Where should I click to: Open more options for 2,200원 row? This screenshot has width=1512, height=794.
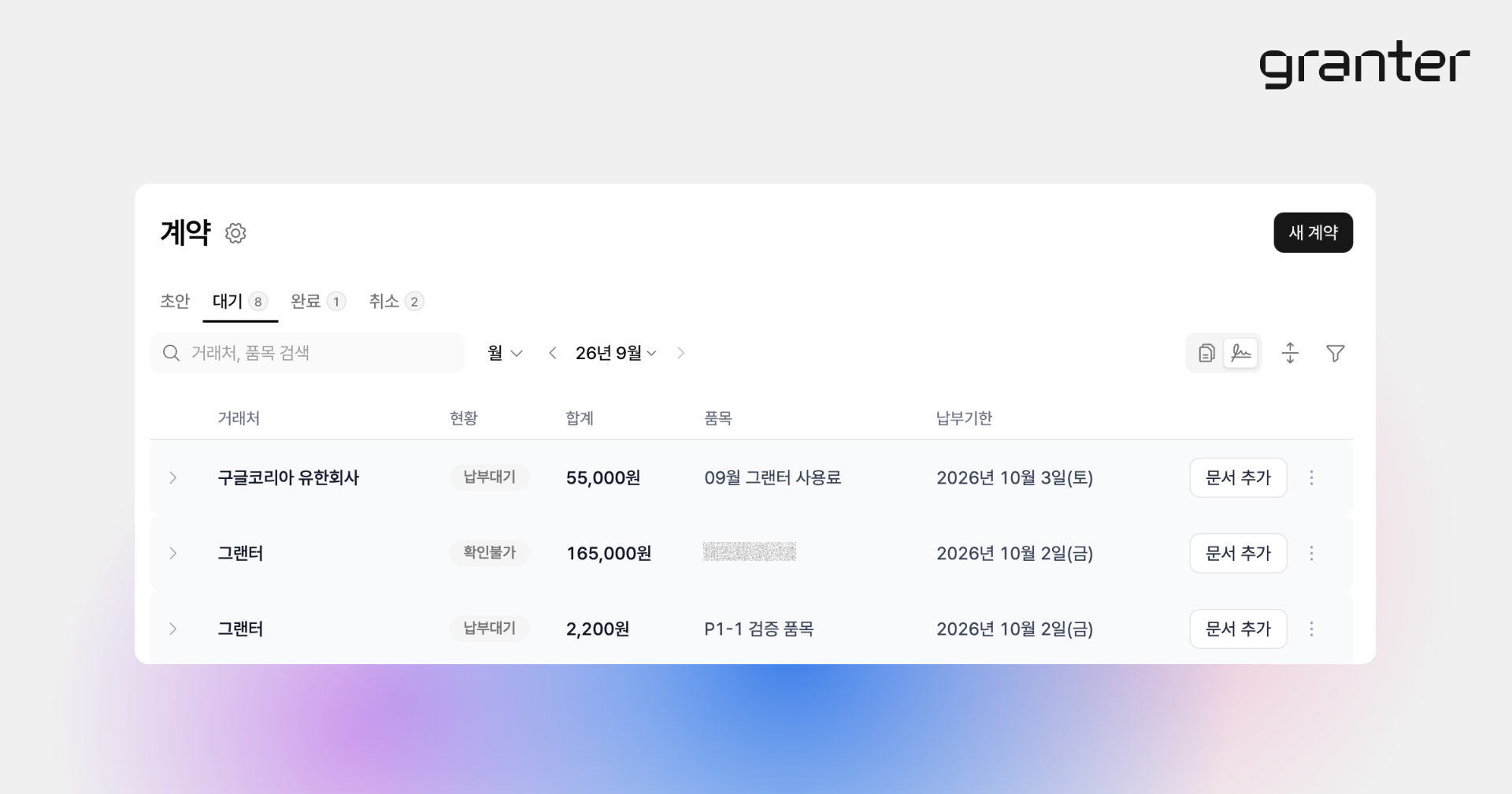(x=1312, y=629)
